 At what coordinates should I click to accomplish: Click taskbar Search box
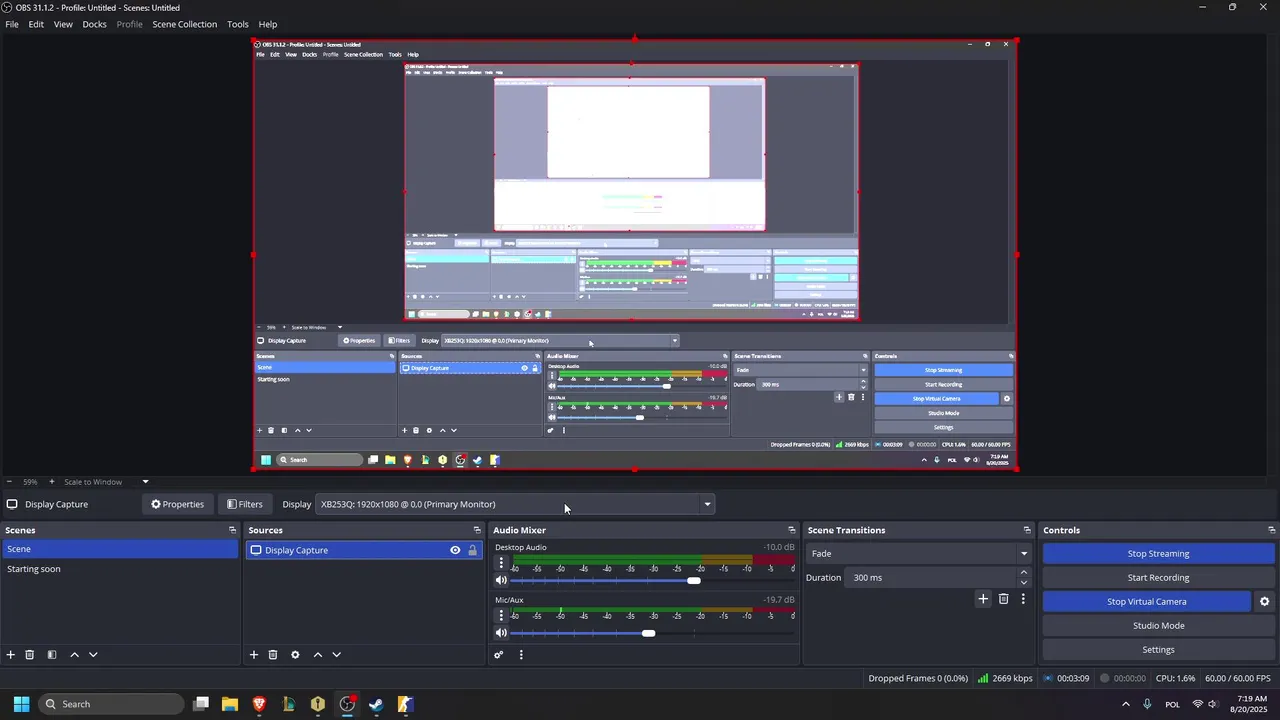click(111, 704)
